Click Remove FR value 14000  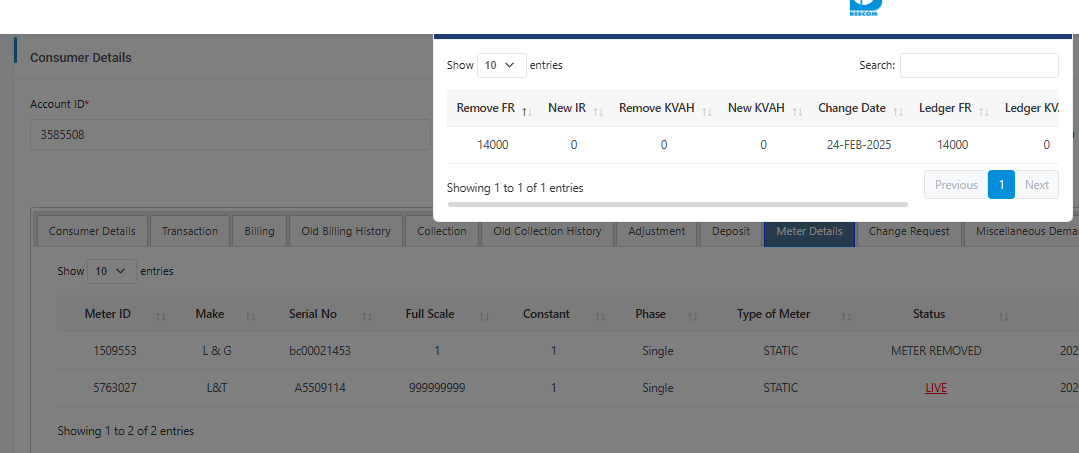[x=493, y=145]
